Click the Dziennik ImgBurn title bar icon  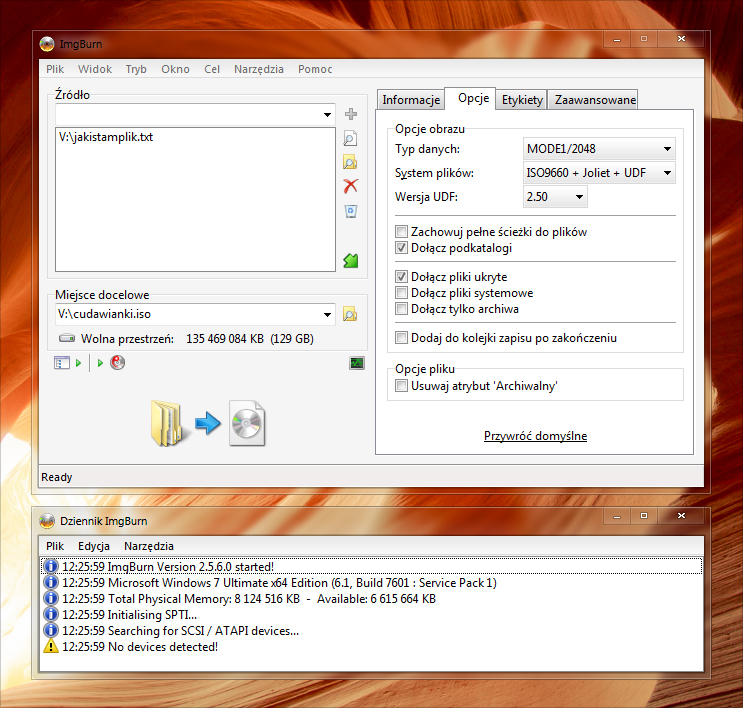click(x=47, y=521)
